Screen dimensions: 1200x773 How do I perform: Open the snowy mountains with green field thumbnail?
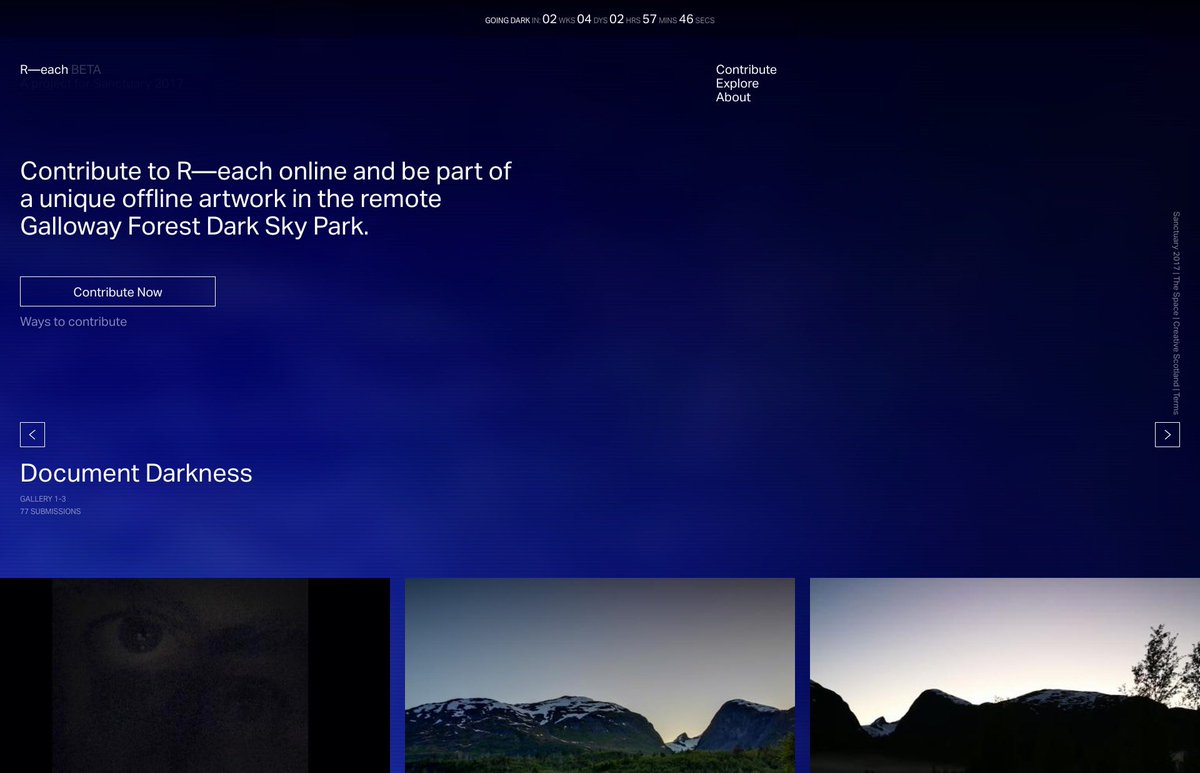pos(600,675)
